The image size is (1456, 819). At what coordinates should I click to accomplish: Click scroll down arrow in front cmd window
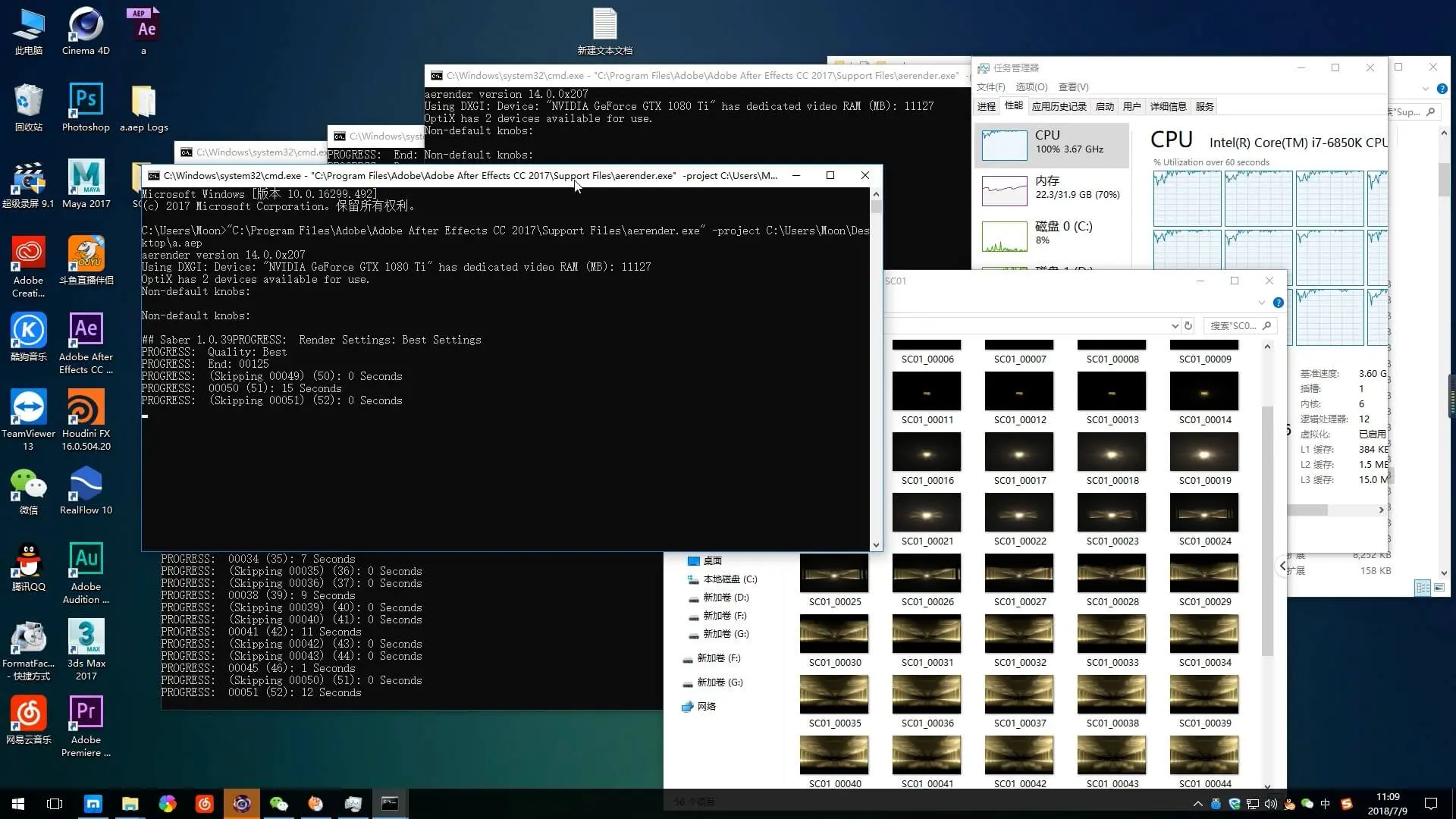(876, 544)
